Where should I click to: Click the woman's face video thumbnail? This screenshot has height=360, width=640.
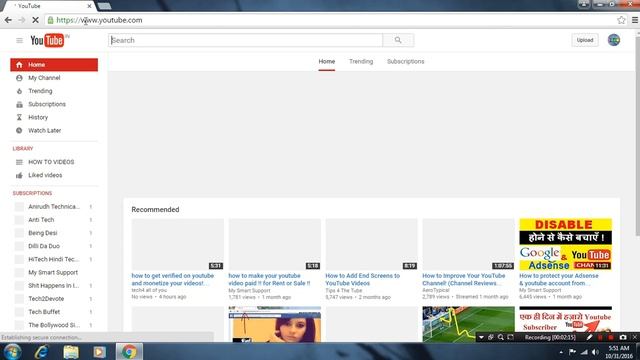275,324
